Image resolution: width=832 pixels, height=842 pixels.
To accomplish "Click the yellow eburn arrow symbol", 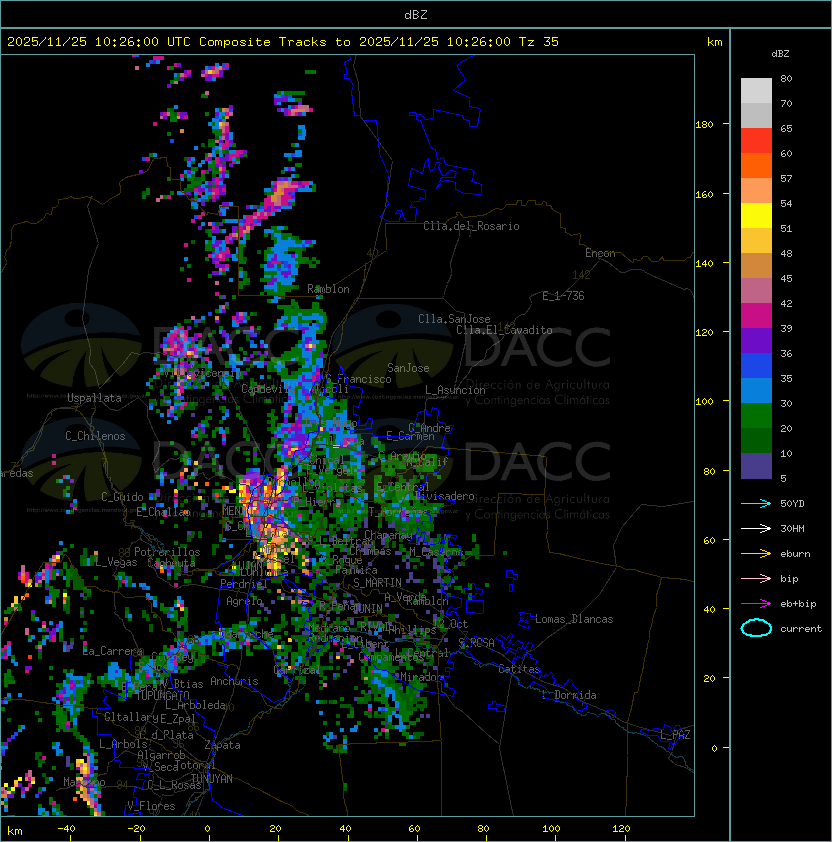I will (x=756, y=554).
